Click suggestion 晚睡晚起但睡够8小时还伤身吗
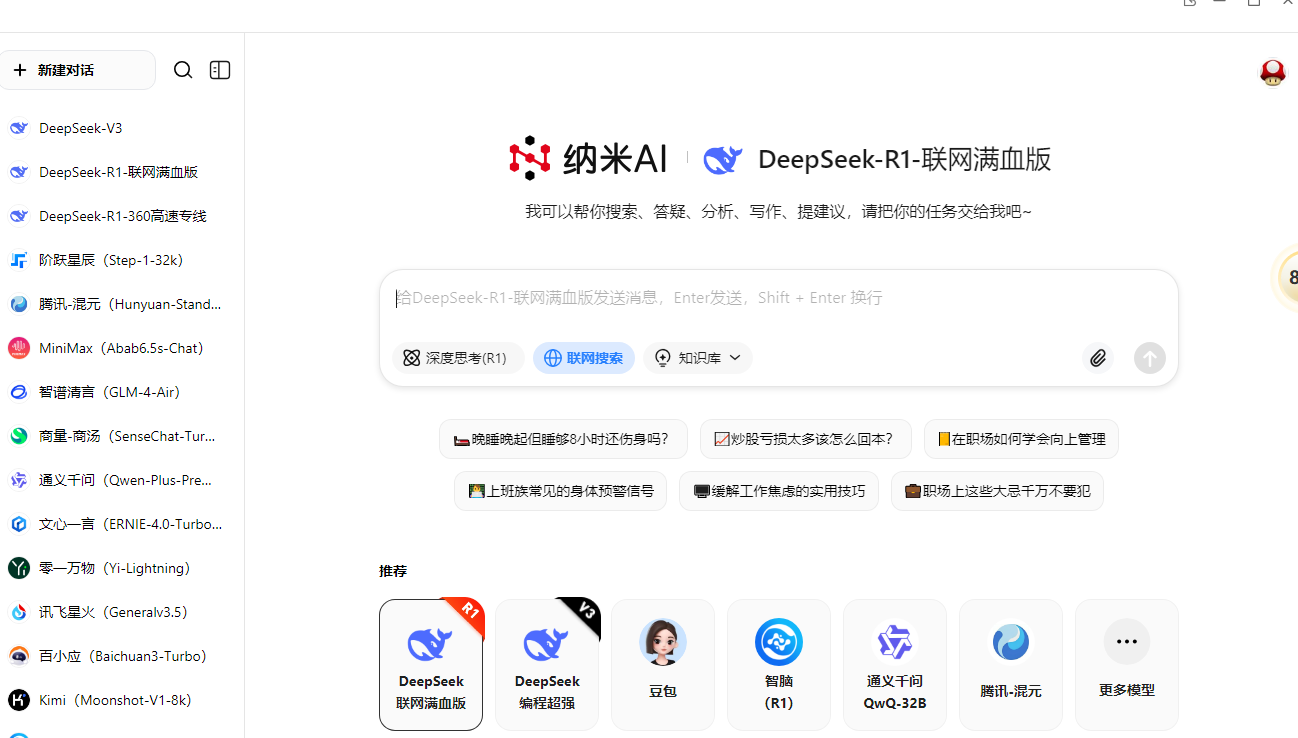The width and height of the screenshot is (1298, 738). point(563,439)
